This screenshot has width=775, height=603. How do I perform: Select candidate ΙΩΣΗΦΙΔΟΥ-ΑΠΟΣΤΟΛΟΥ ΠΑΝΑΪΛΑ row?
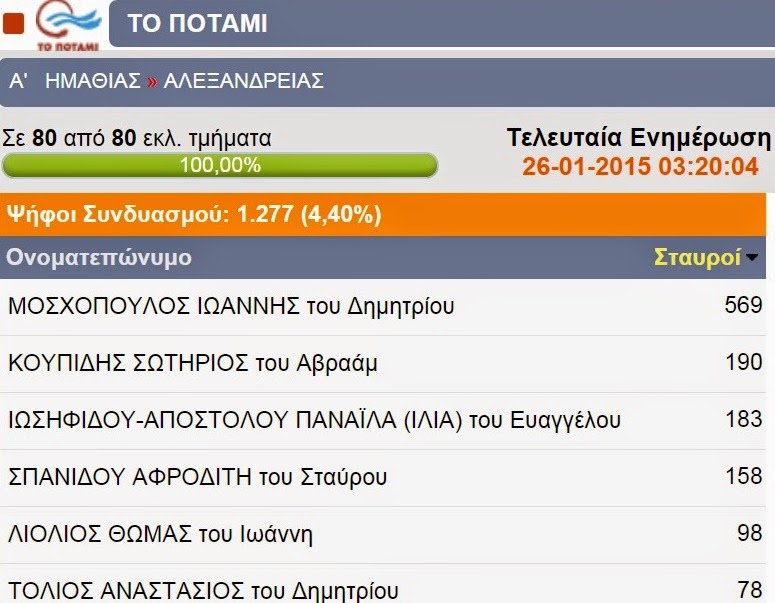[383, 421]
